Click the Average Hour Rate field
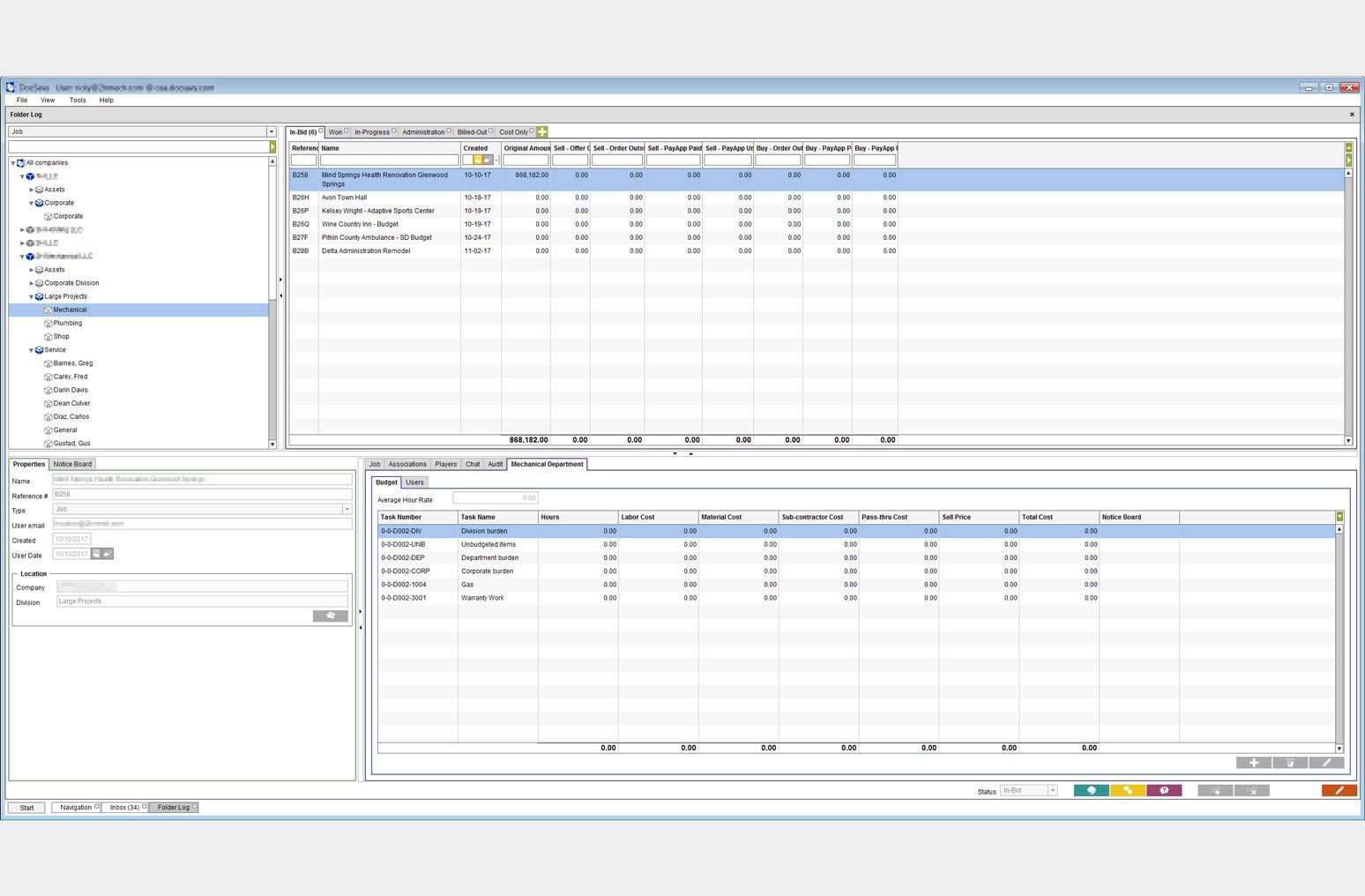1365x896 pixels. click(x=496, y=498)
